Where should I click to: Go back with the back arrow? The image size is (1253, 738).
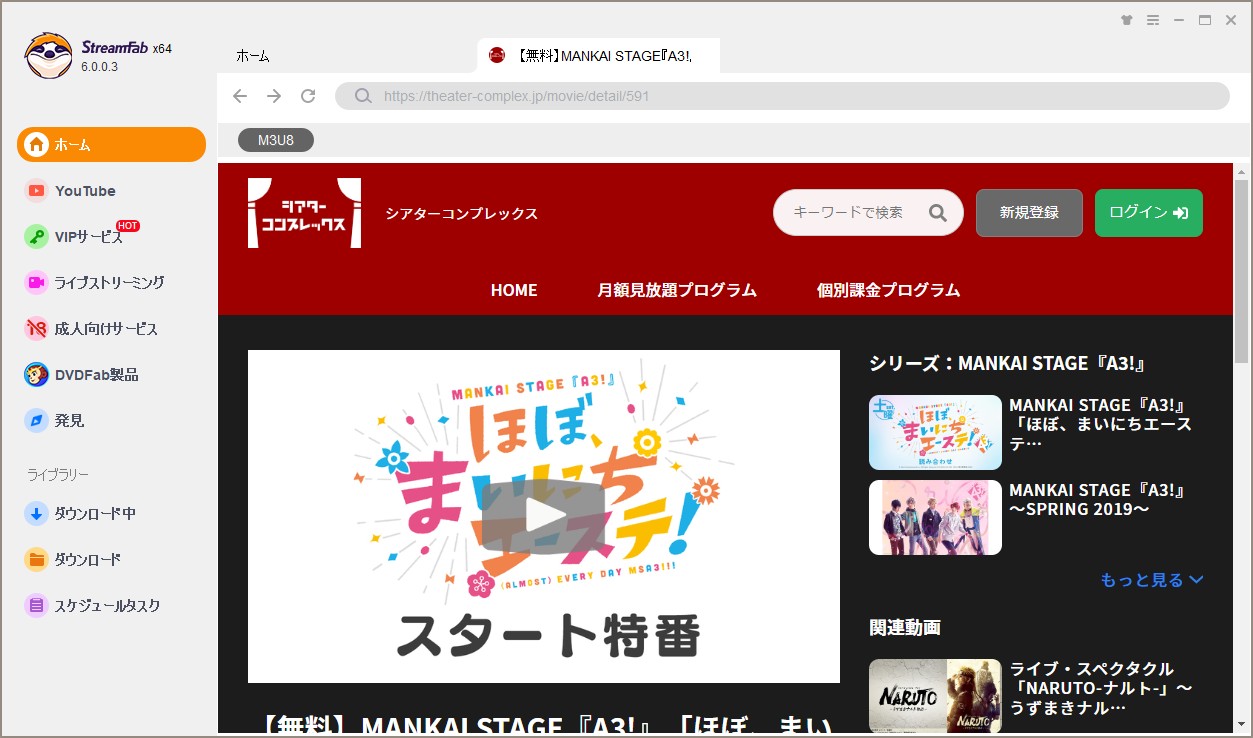(240, 96)
